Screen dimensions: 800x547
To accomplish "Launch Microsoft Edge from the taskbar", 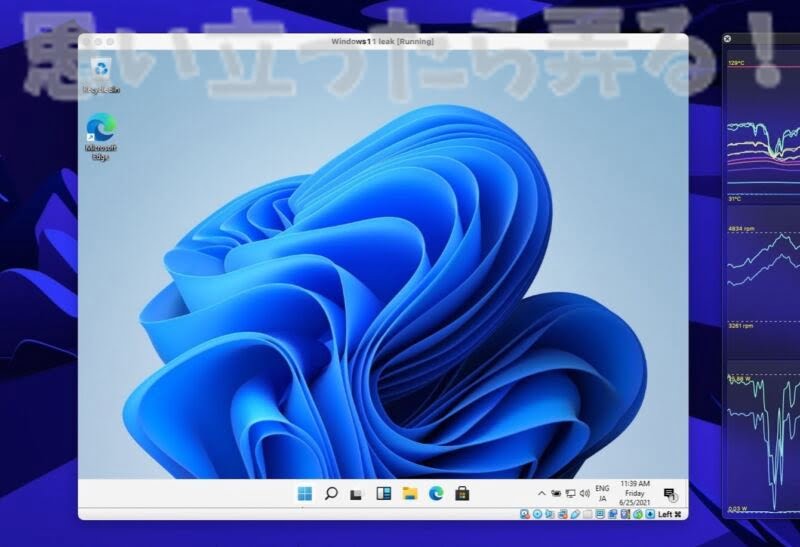I will 436,493.
